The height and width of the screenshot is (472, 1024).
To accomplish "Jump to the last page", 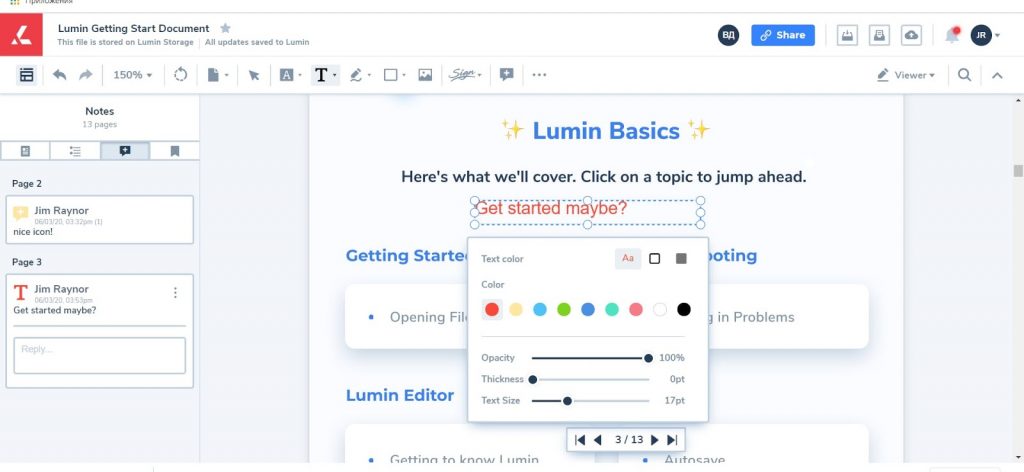I will [672, 440].
